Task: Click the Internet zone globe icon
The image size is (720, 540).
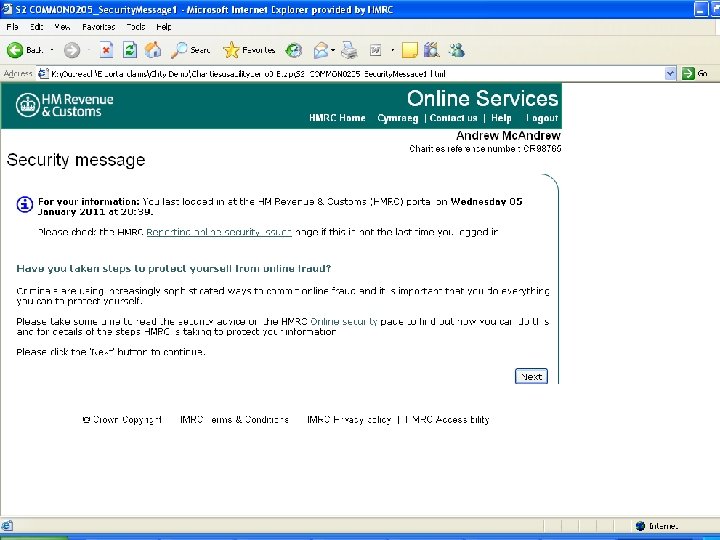Action: tap(641, 526)
